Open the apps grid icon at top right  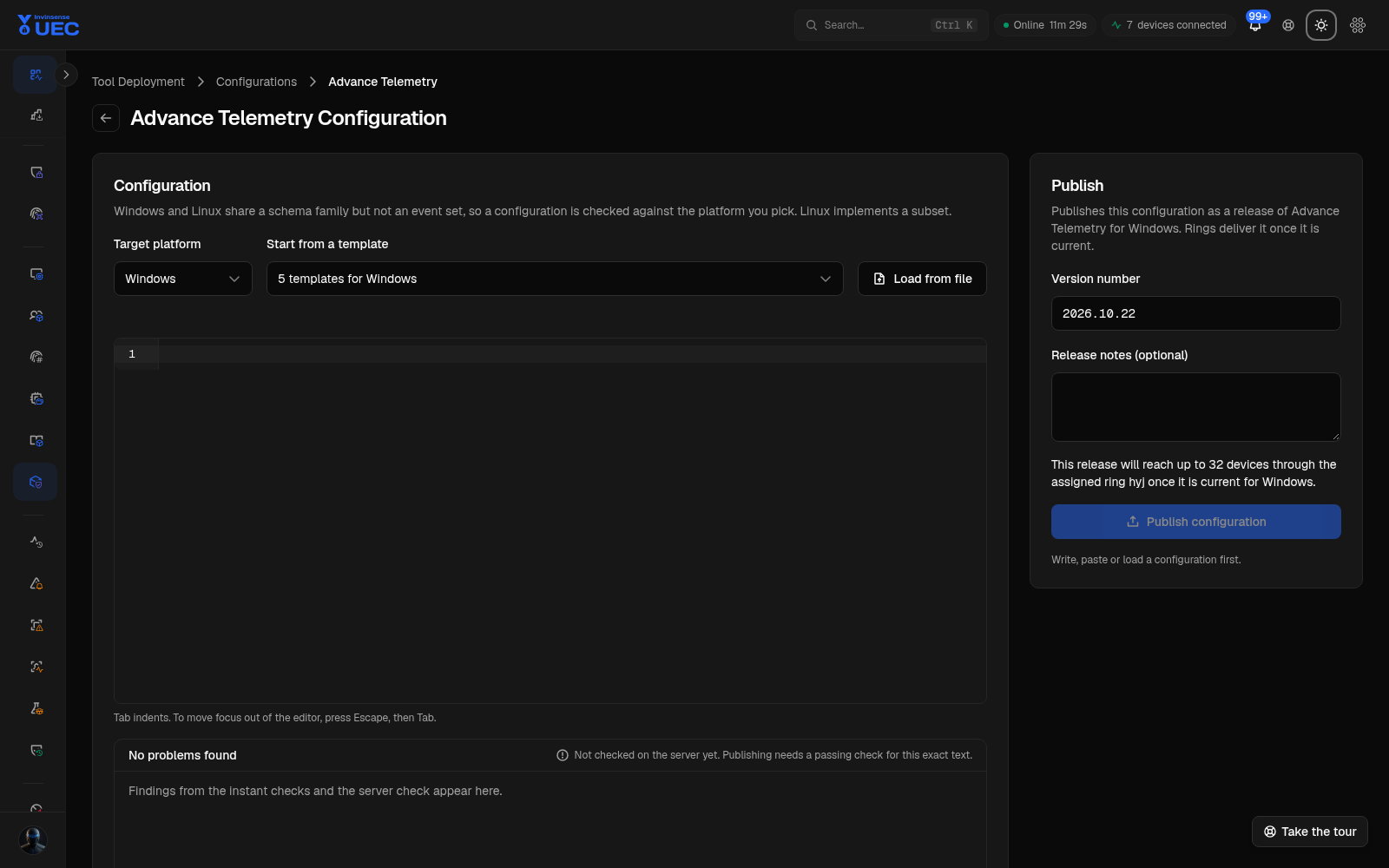click(x=1358, y=25)
